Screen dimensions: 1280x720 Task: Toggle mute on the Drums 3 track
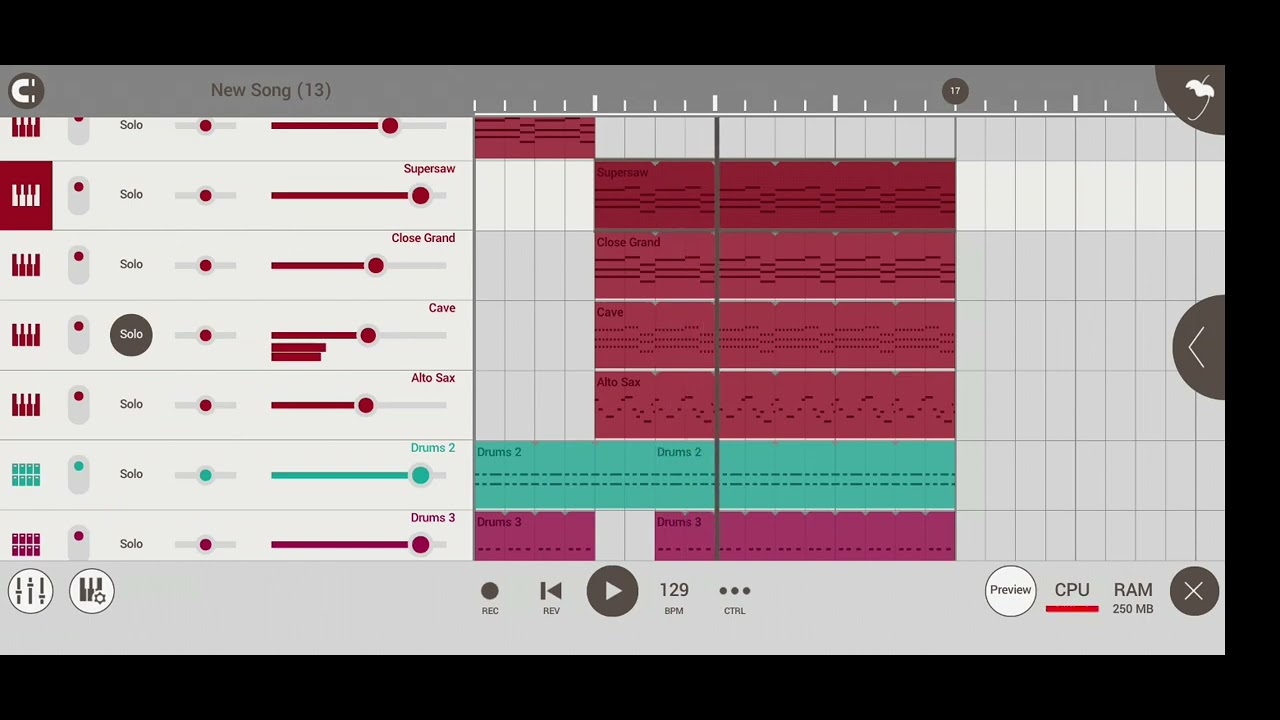pyautogui.click(x=78, y=543)
